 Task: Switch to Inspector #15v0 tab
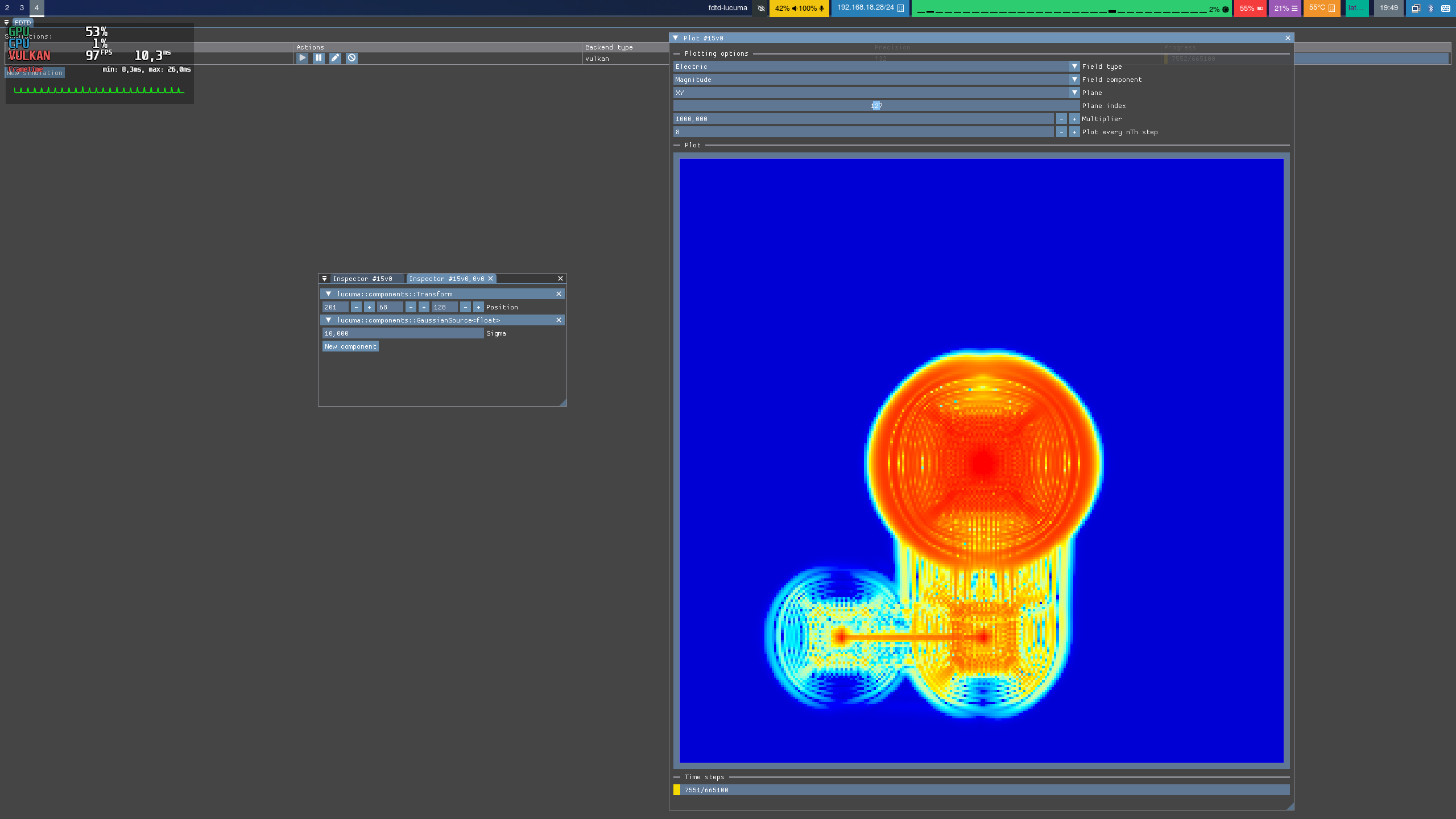363,279
